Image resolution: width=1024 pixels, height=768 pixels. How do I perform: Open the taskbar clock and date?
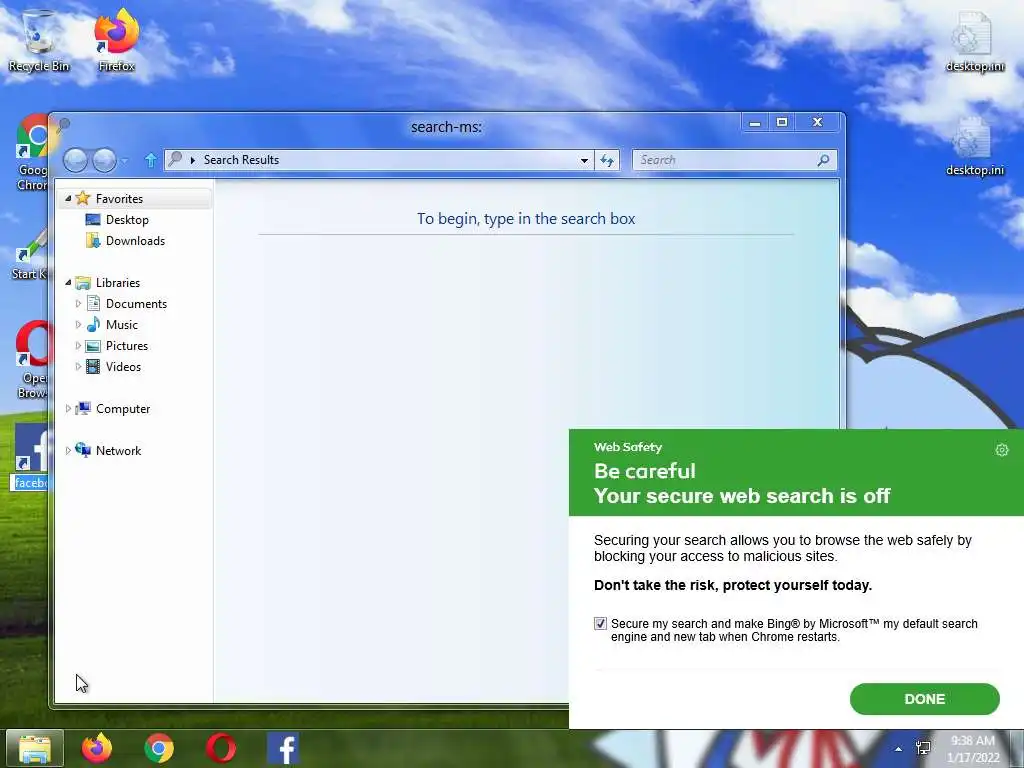click(973, 749)
